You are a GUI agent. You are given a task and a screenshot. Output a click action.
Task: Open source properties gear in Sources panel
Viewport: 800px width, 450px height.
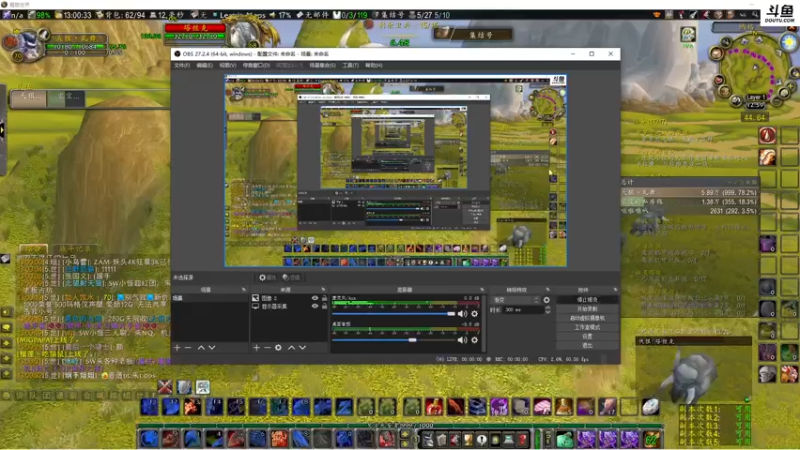point(278,347)
